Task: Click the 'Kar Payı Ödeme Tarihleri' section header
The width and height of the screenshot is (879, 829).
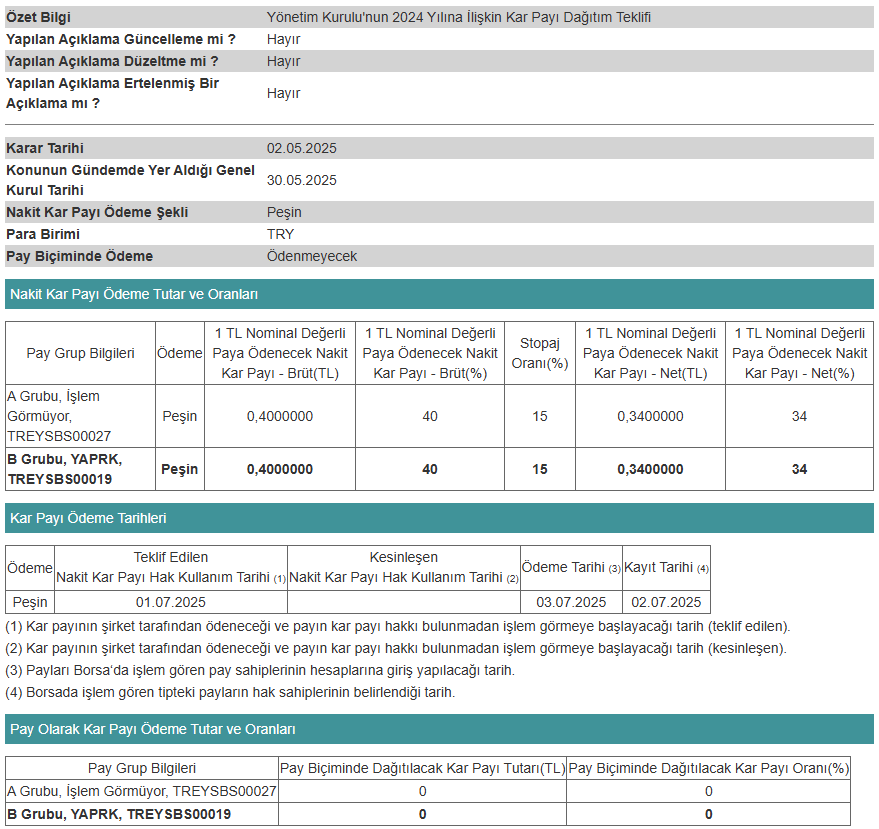Action: 440,518
